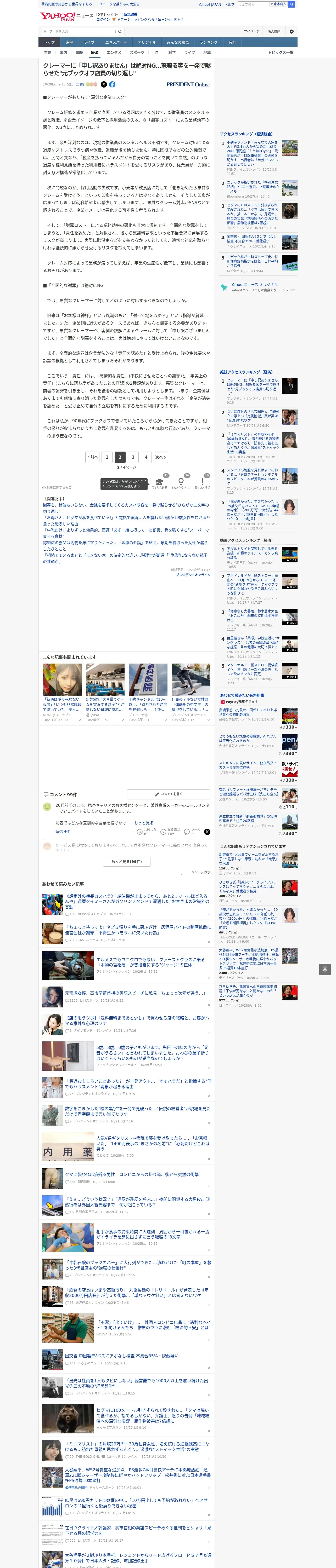336x1568 pixels.
Task: Open the settings gear icon
Action: point(292,32)
